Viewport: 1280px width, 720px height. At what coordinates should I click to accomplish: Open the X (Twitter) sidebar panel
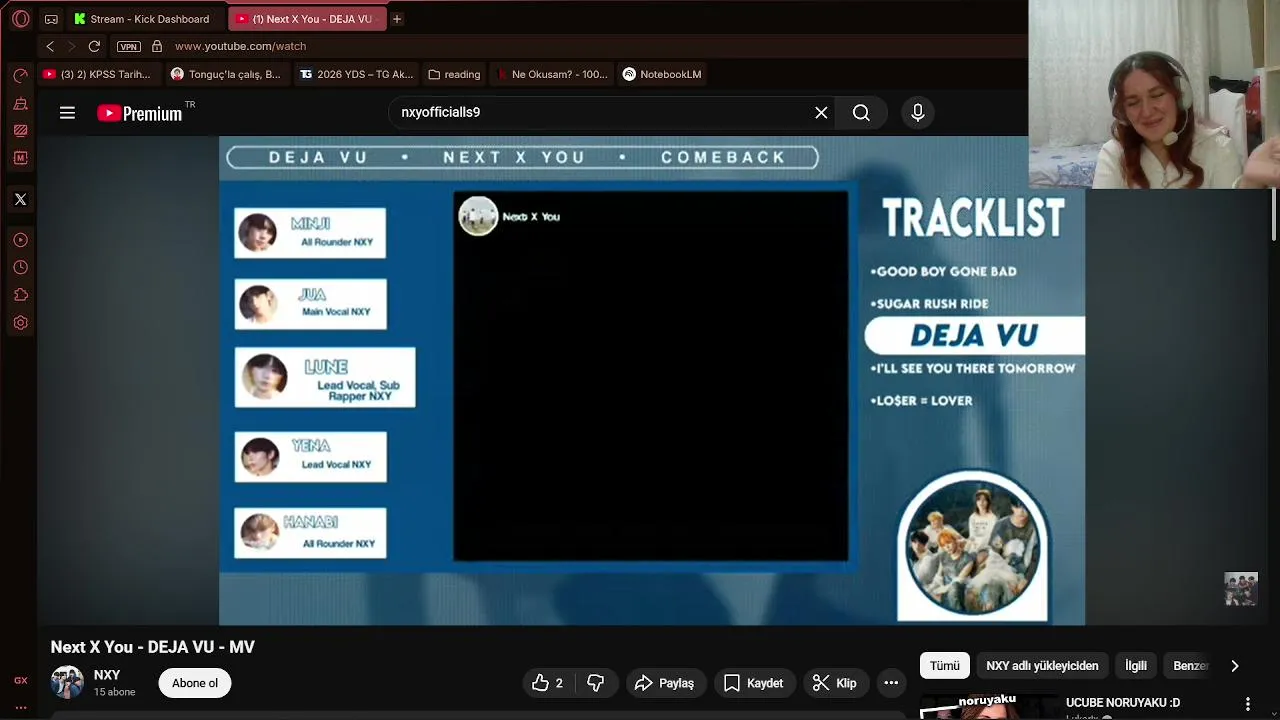(x=20, y=199)
